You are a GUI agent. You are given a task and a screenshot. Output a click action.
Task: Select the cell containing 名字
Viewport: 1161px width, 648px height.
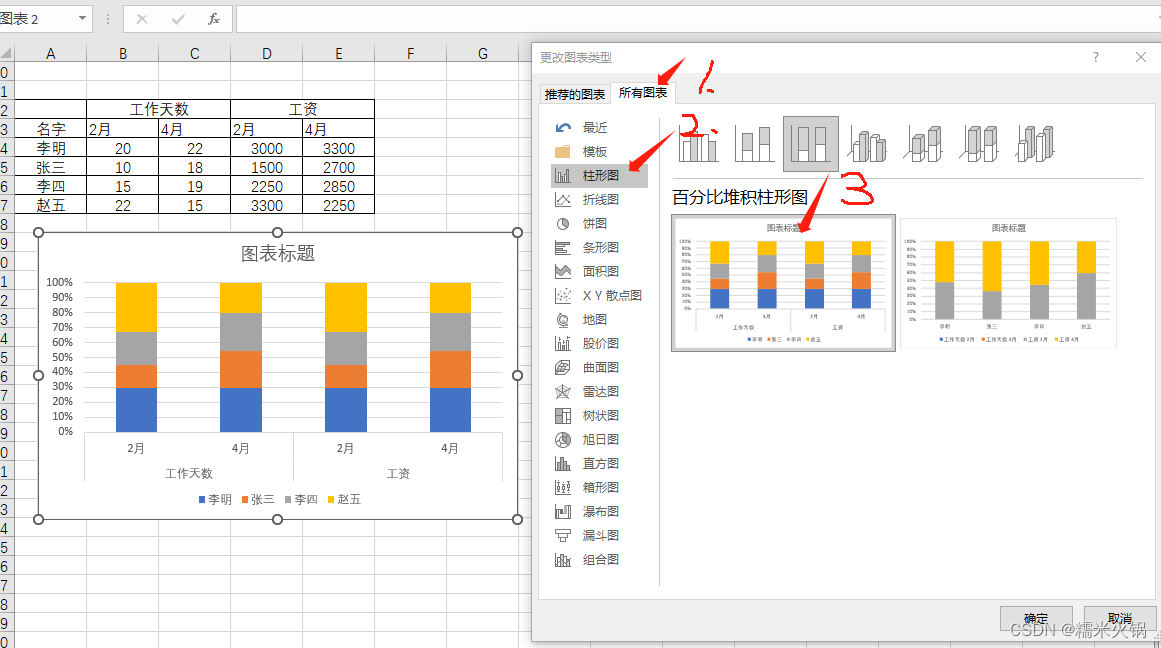tap(50, 129)
